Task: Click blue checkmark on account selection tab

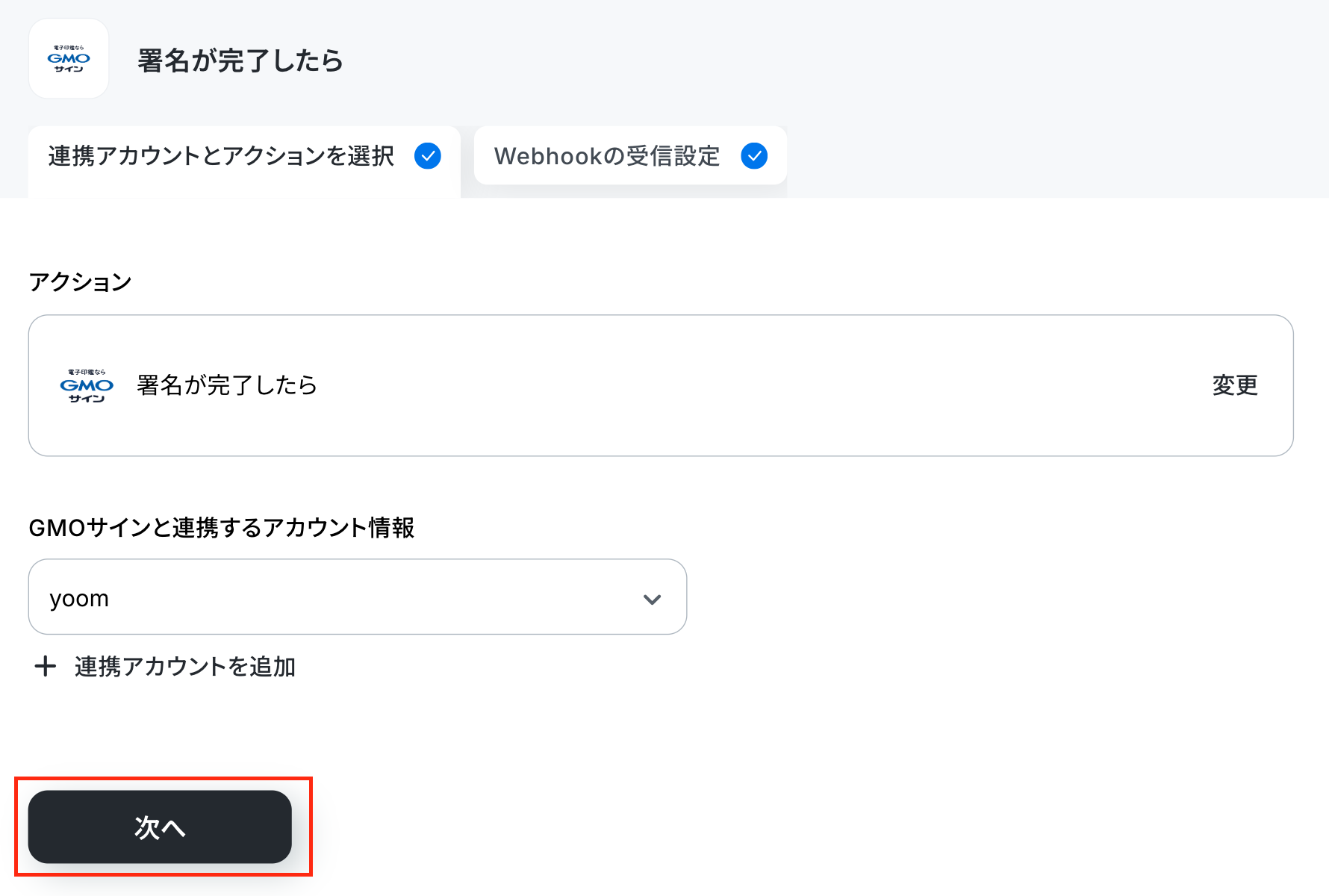Action: point(428,156)
